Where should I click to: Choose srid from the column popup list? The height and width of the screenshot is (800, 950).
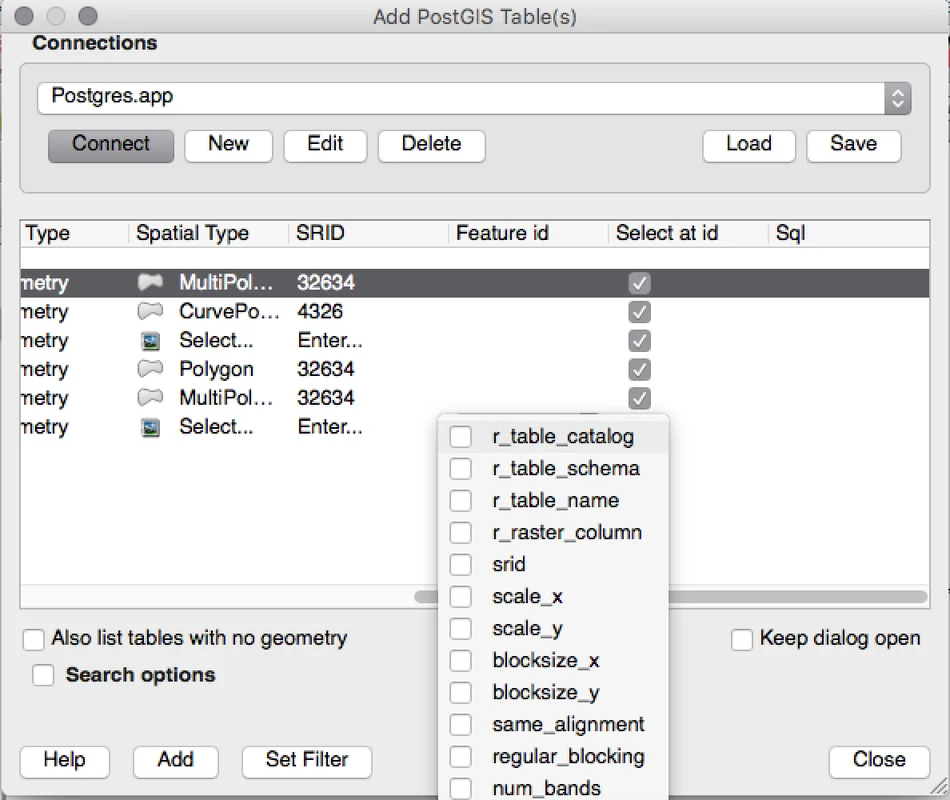(x=461, y=565)
